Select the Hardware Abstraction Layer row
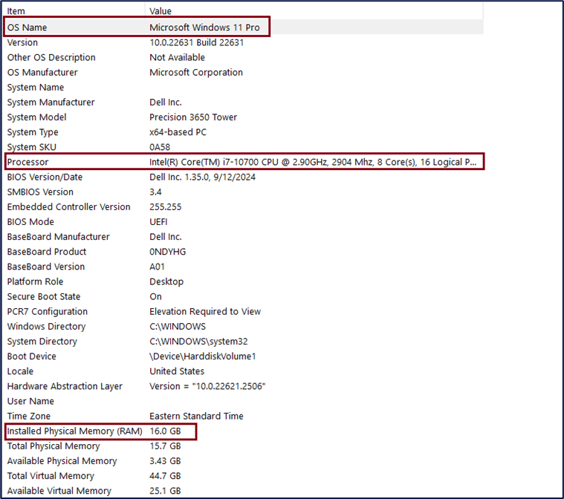Viewport: 564px width, 499px height. point(243,386)
